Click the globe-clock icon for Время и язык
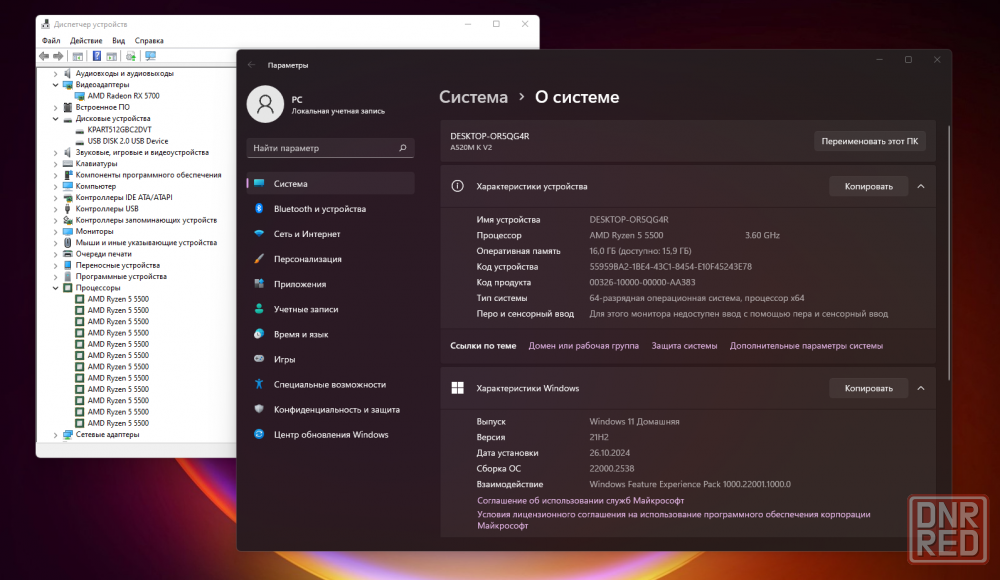1000x580 pixels. coord(259,334)
